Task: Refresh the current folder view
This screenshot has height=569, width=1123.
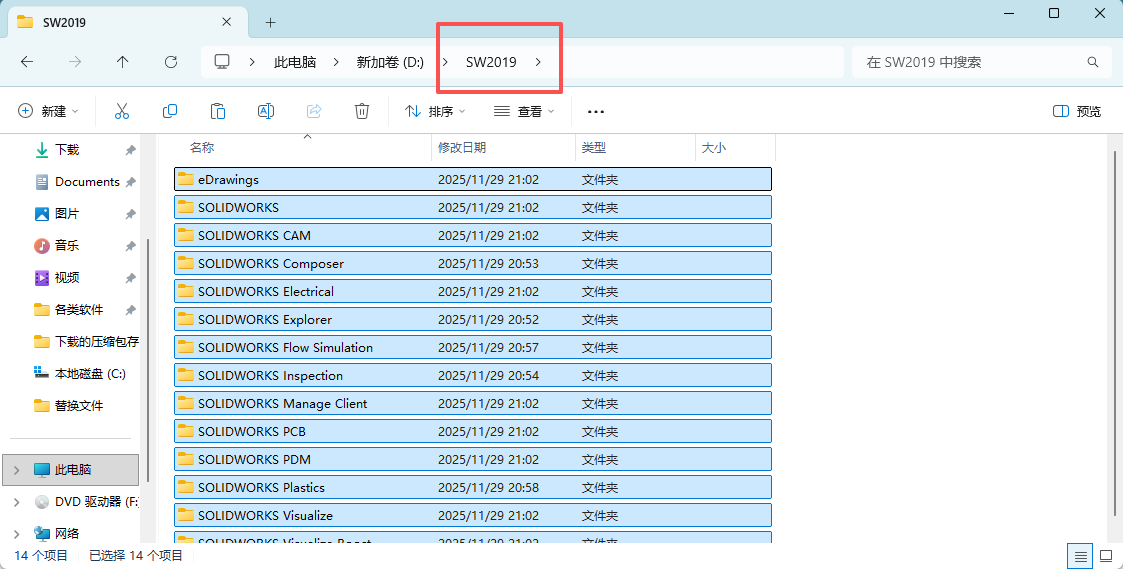Action: 170,62
